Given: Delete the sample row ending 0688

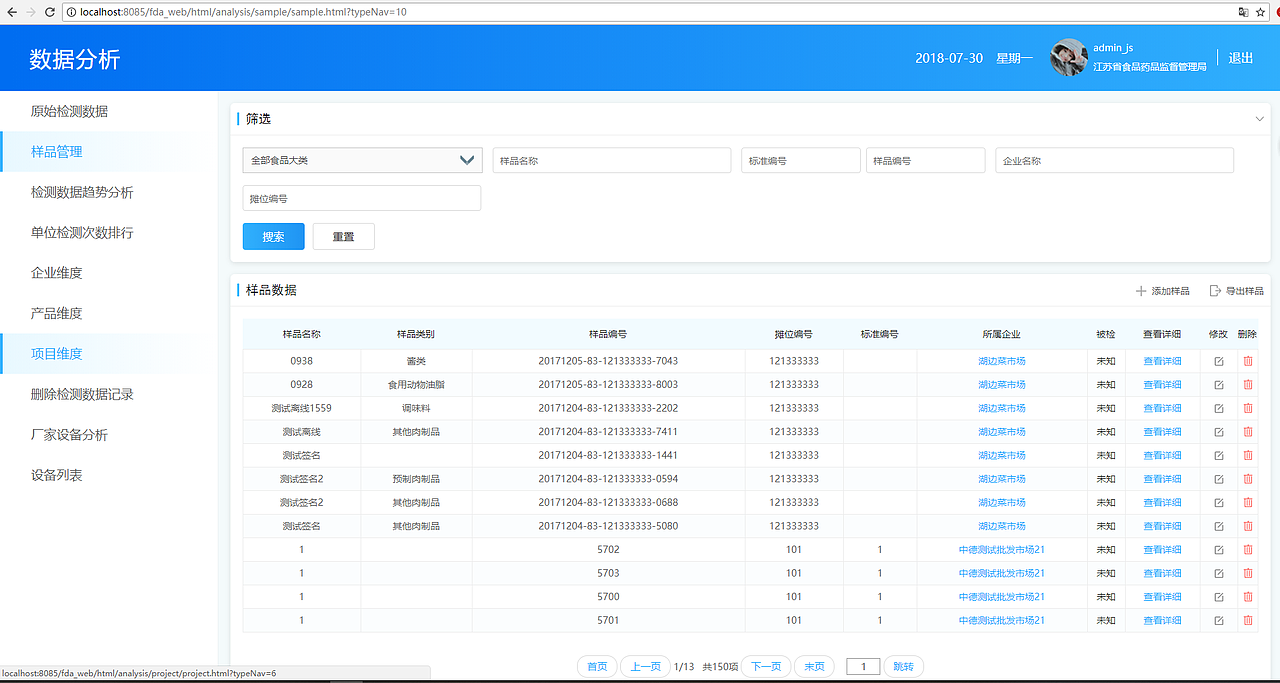Looking at the screenshot, I should pos(1247,502).
